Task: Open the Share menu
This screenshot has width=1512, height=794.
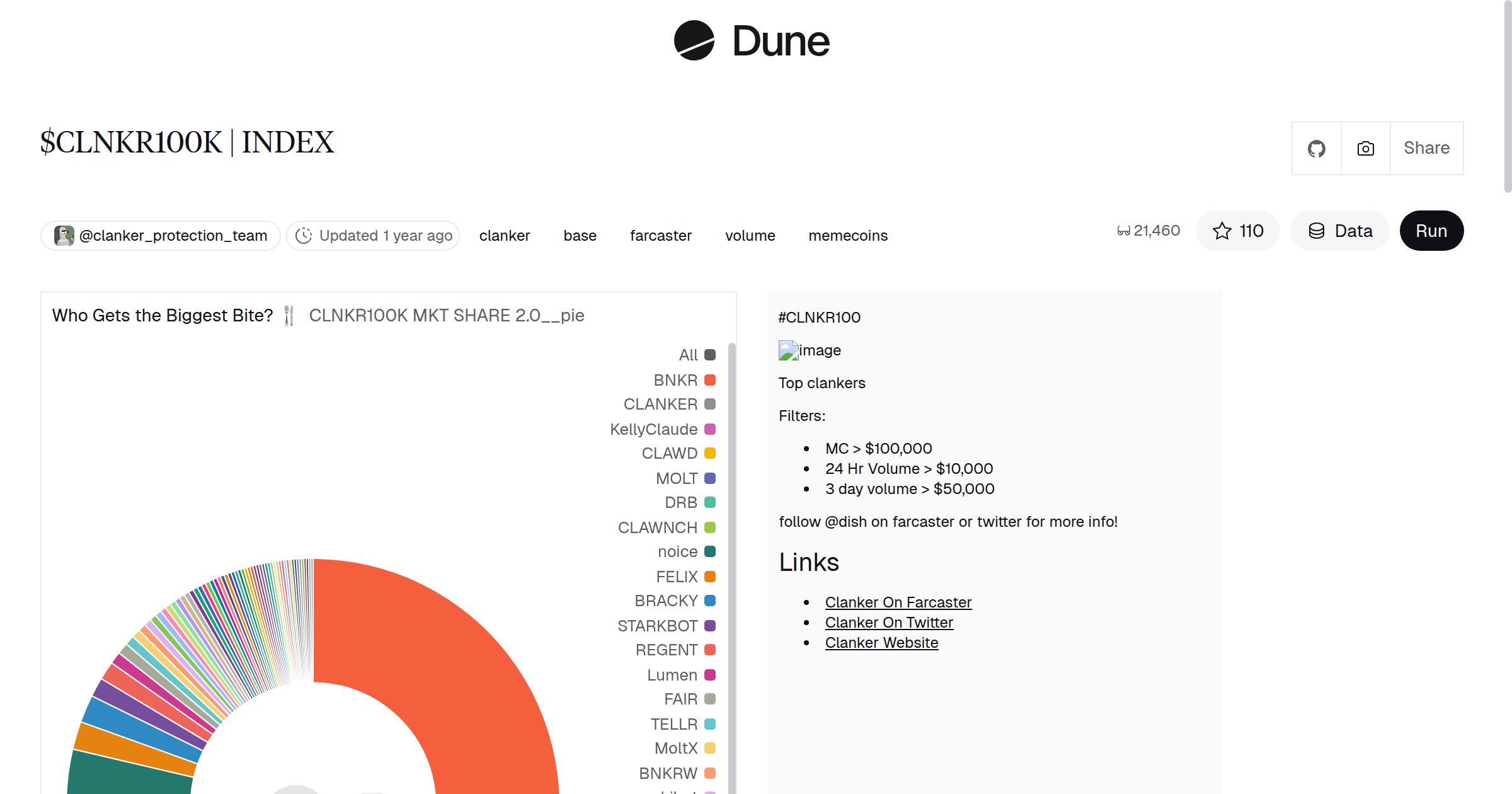Action: [x=1426, y=148]
